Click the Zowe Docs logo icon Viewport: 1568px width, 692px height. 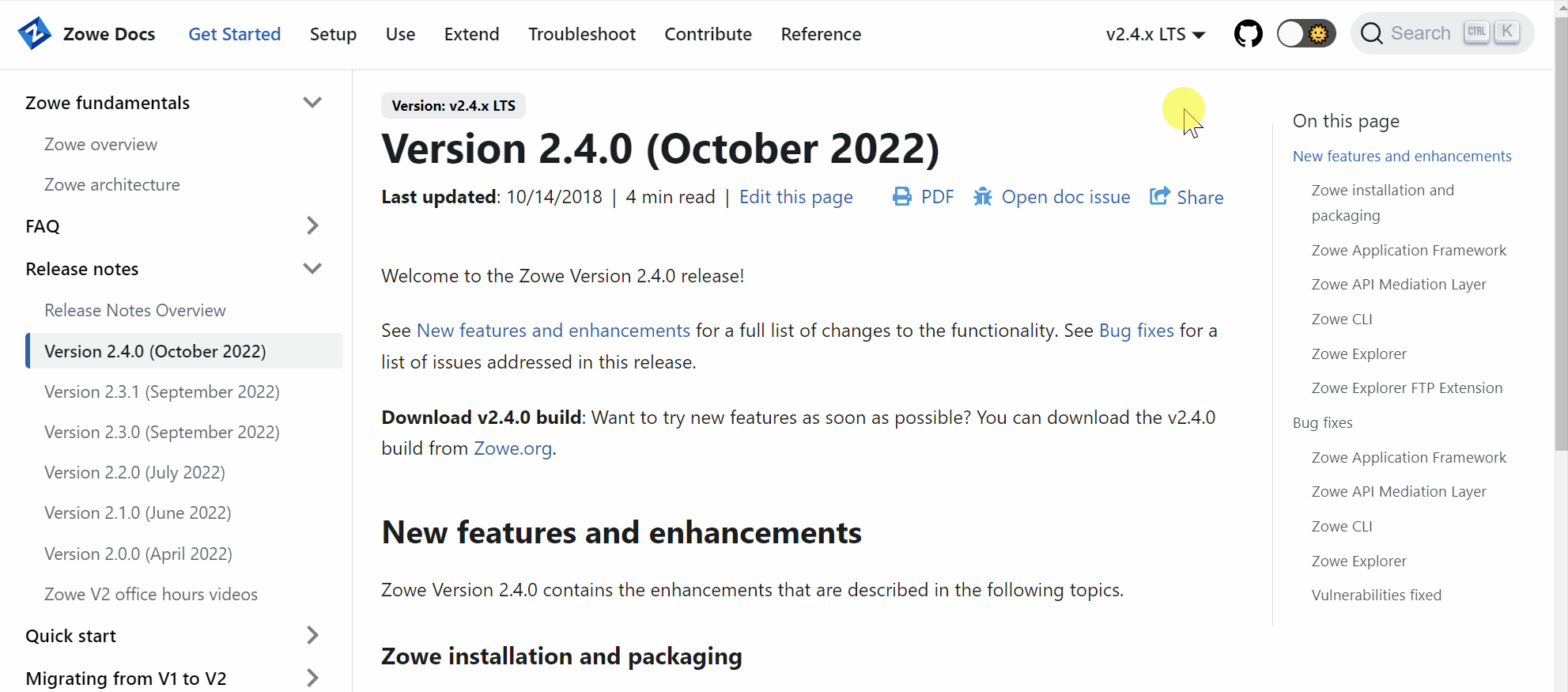coord(35,34)
